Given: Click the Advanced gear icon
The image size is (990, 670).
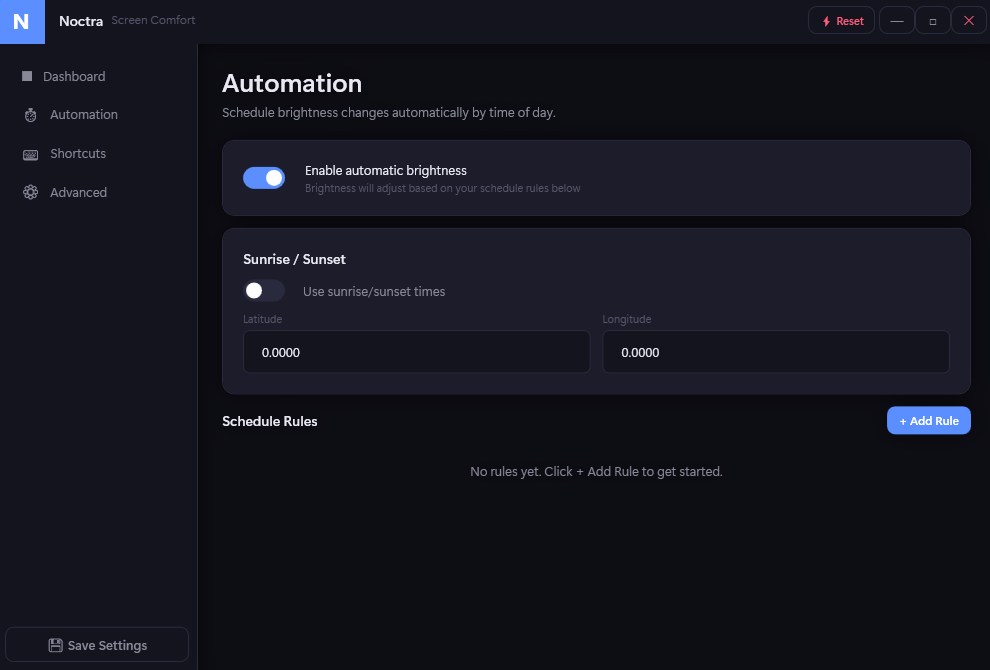Looking at the screenshot, I should 31,192.
